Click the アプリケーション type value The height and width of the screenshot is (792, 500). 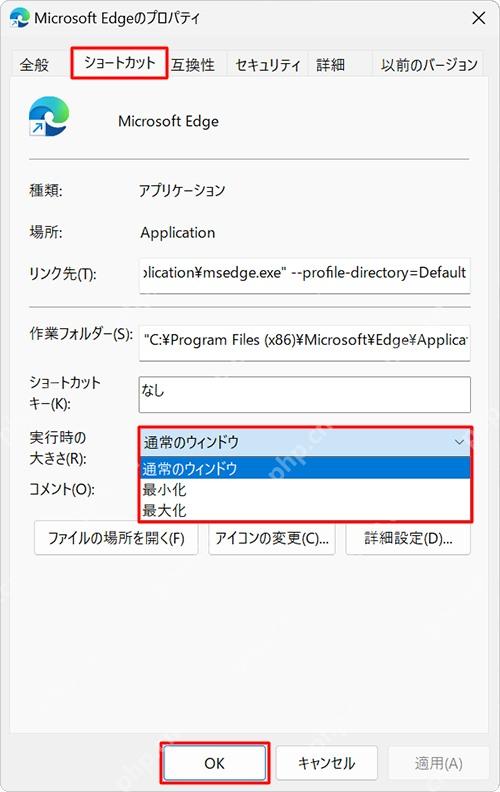point(182,190)
